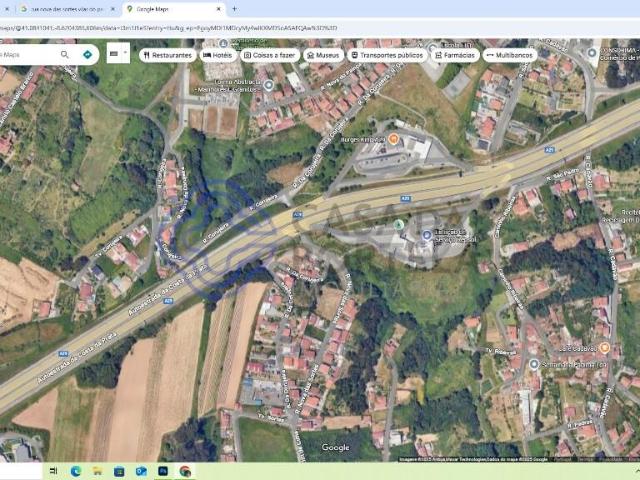This screenshot has width=640, height=480.
Task: Click the search magnifier icon
Action: point(65,55)
